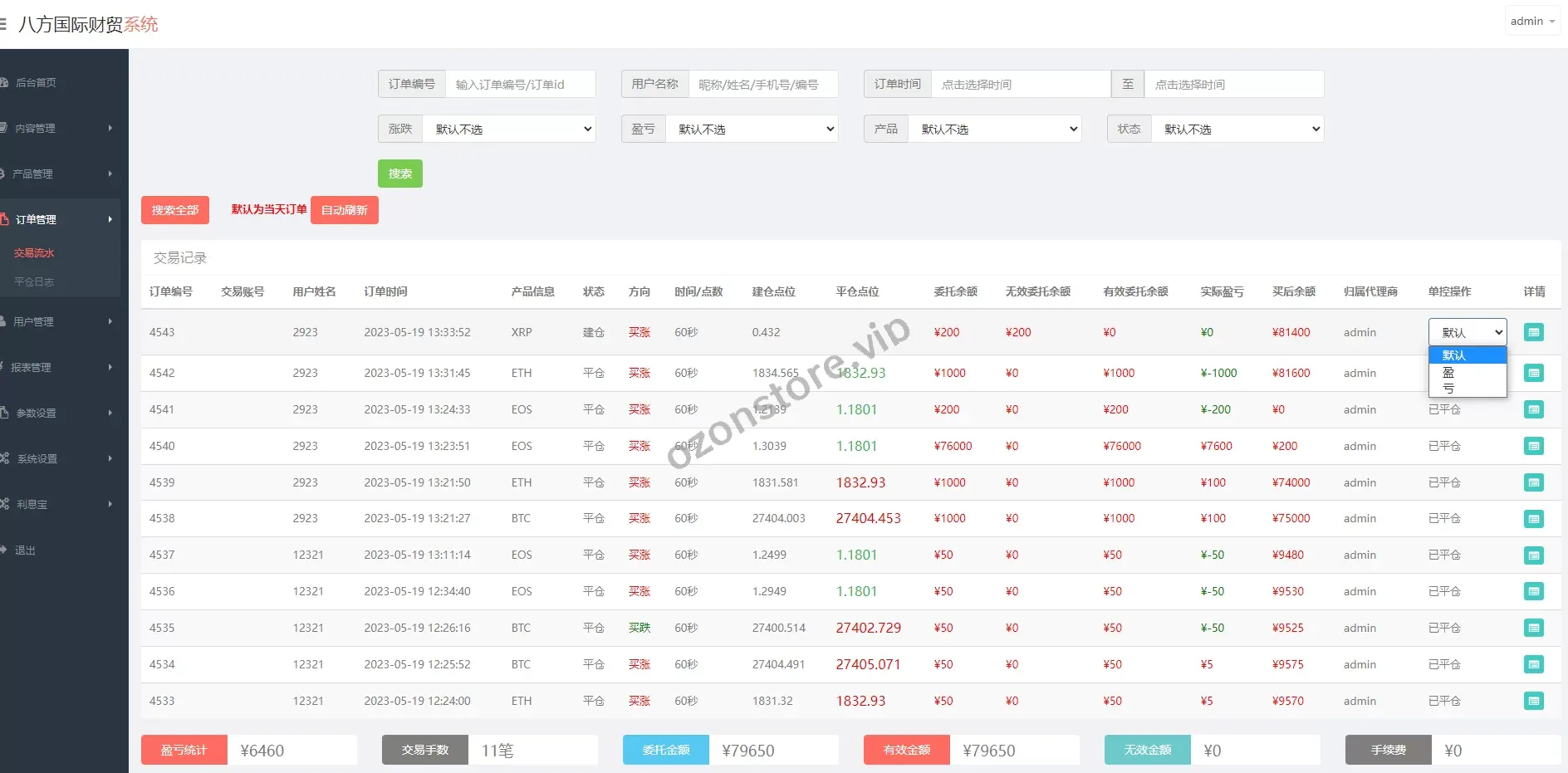Expand 用户管理 in the sidebar

click(58, 321)
